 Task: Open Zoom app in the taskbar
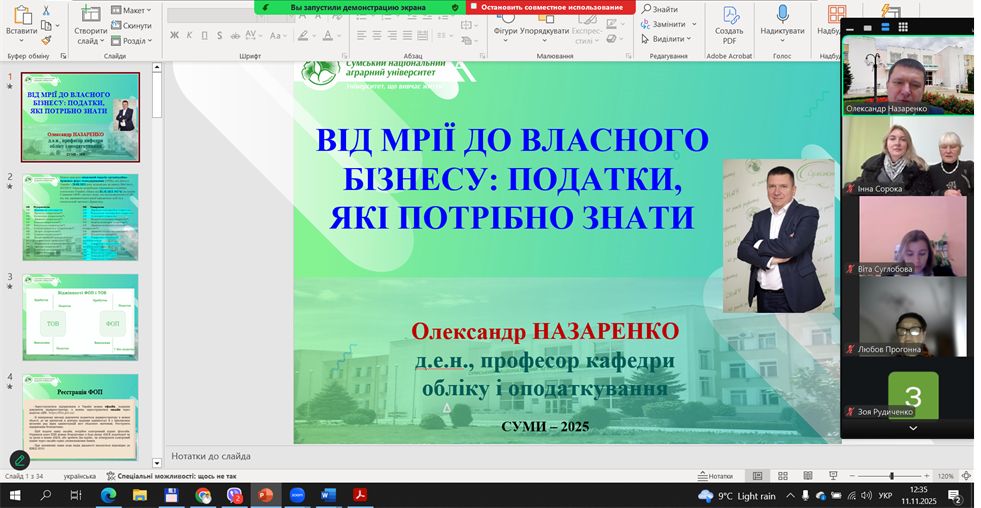[x=297, y=495]
